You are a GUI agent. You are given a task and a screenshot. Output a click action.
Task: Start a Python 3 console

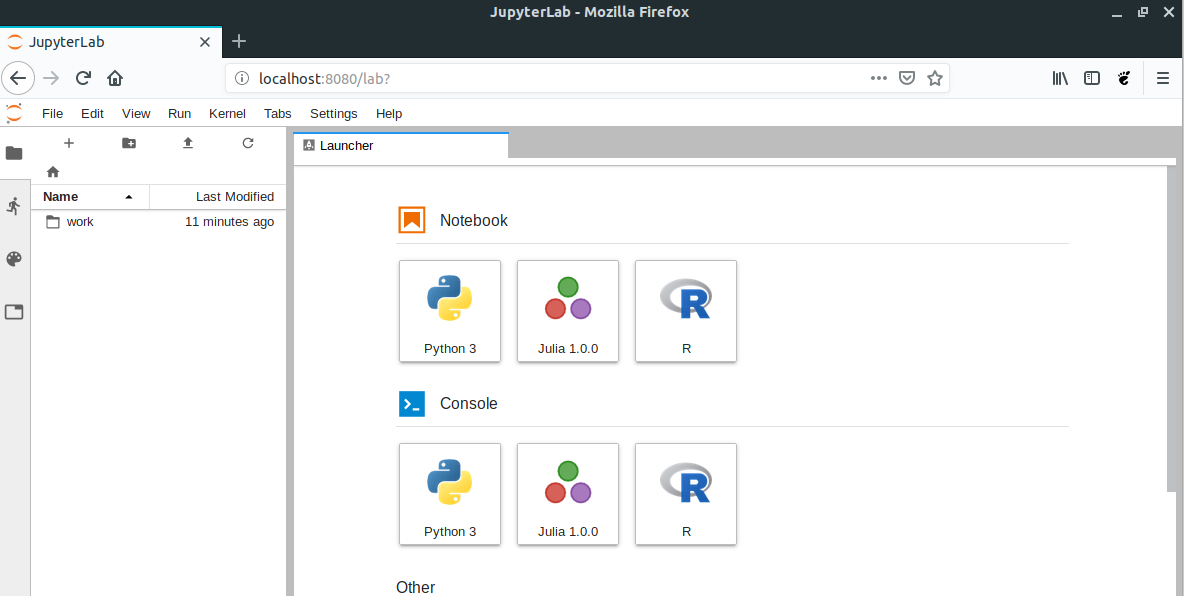tap(450, 494)
